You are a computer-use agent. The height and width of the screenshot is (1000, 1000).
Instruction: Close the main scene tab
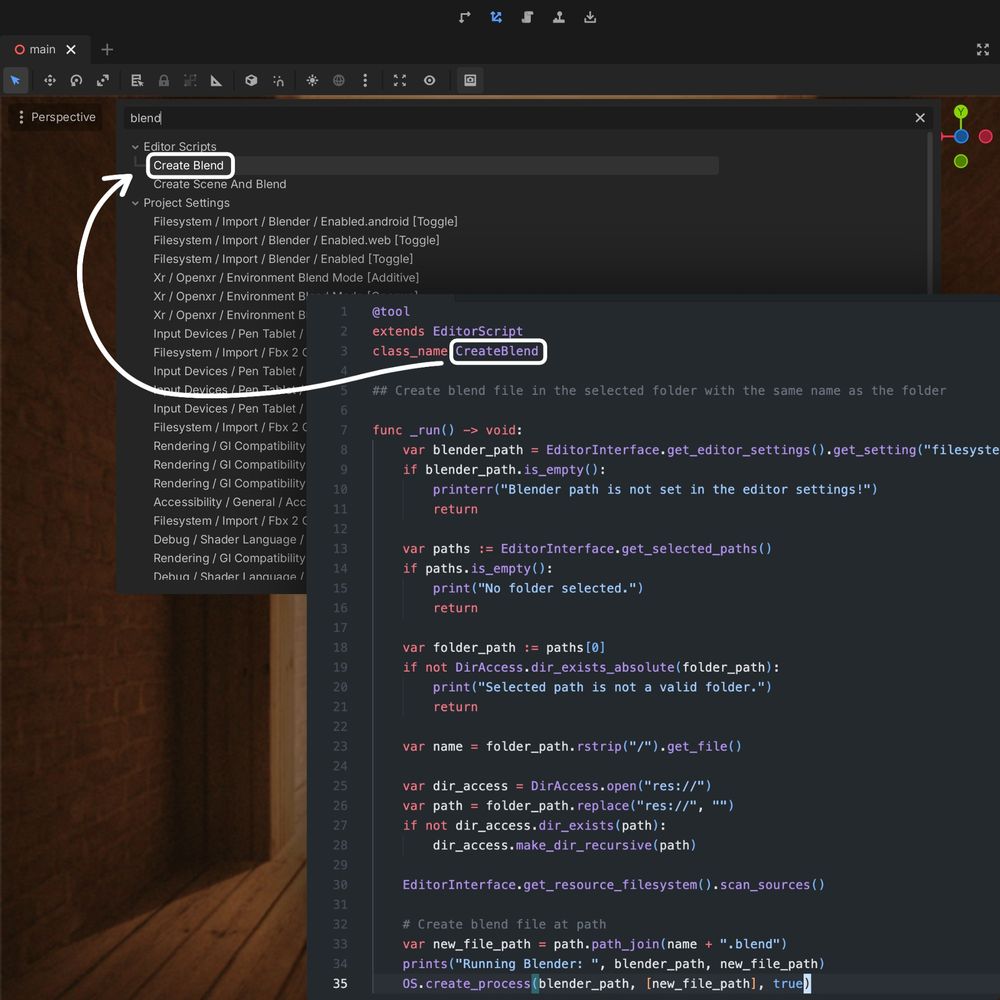[71, 50]
